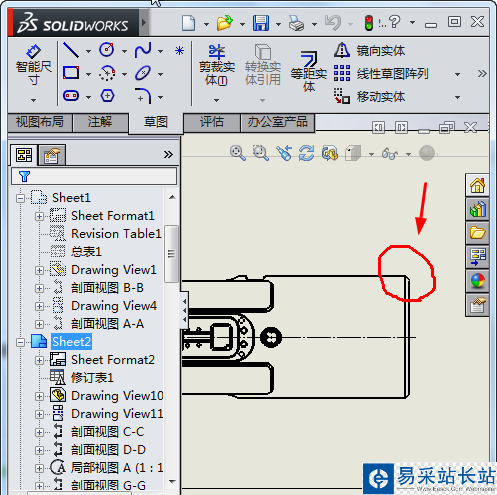Click the SolidWorks Resources home icon

point(477,185)
